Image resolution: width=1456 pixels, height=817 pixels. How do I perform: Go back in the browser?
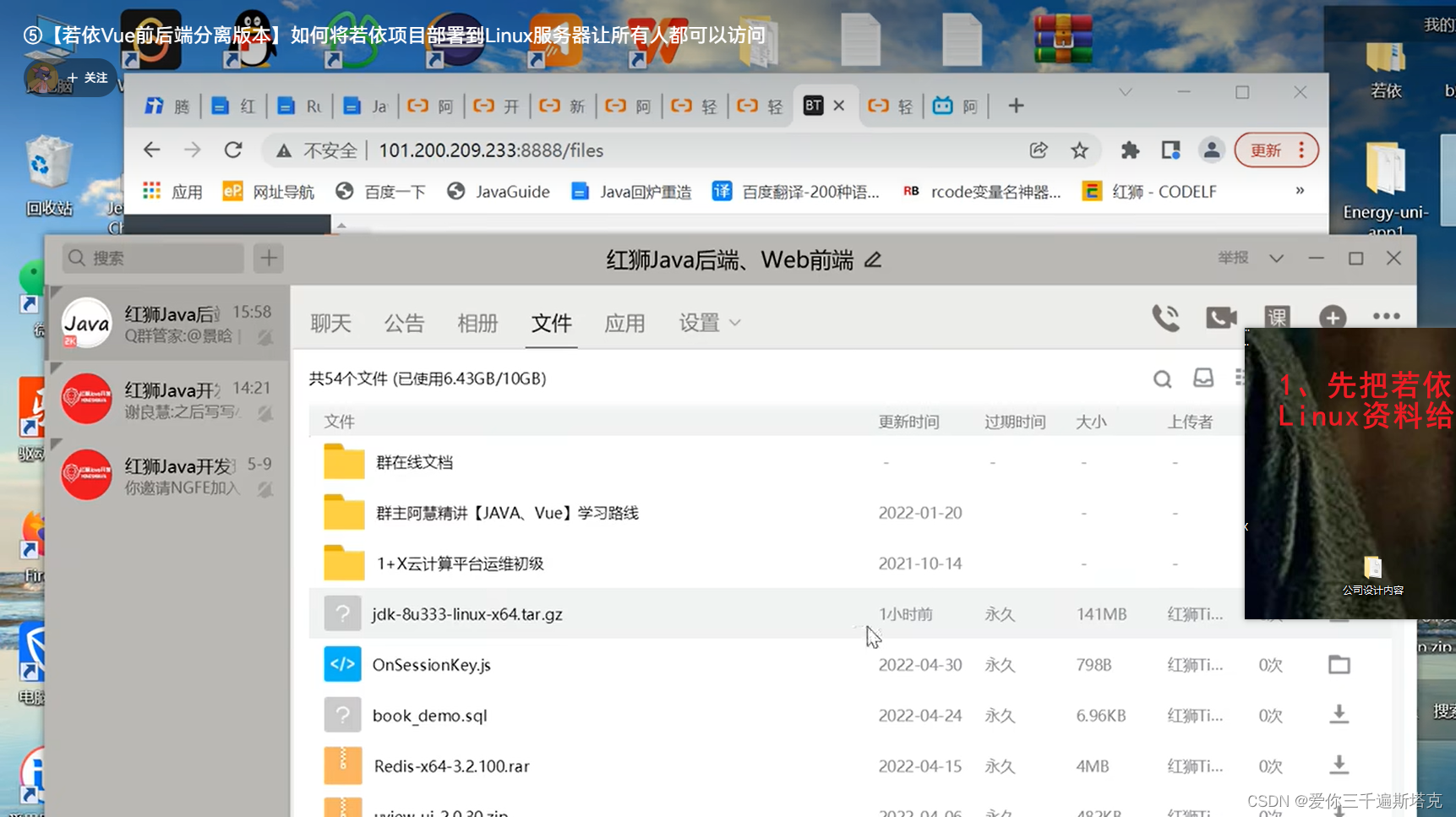(x=152, y=150)
